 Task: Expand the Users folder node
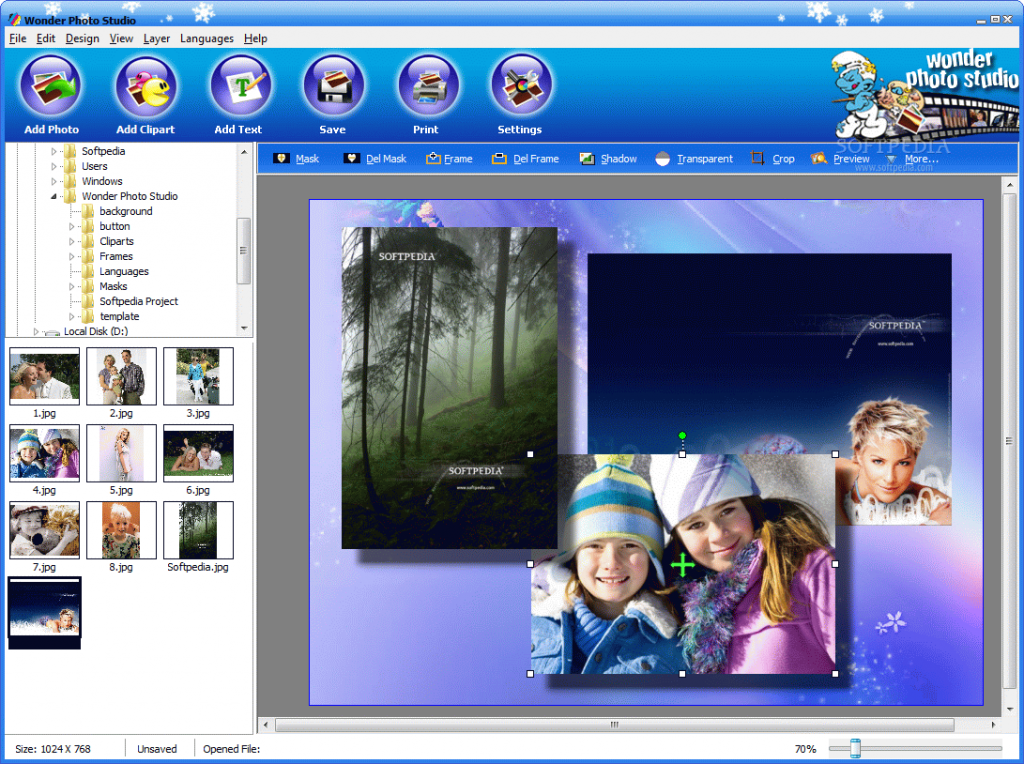(54, 167)
